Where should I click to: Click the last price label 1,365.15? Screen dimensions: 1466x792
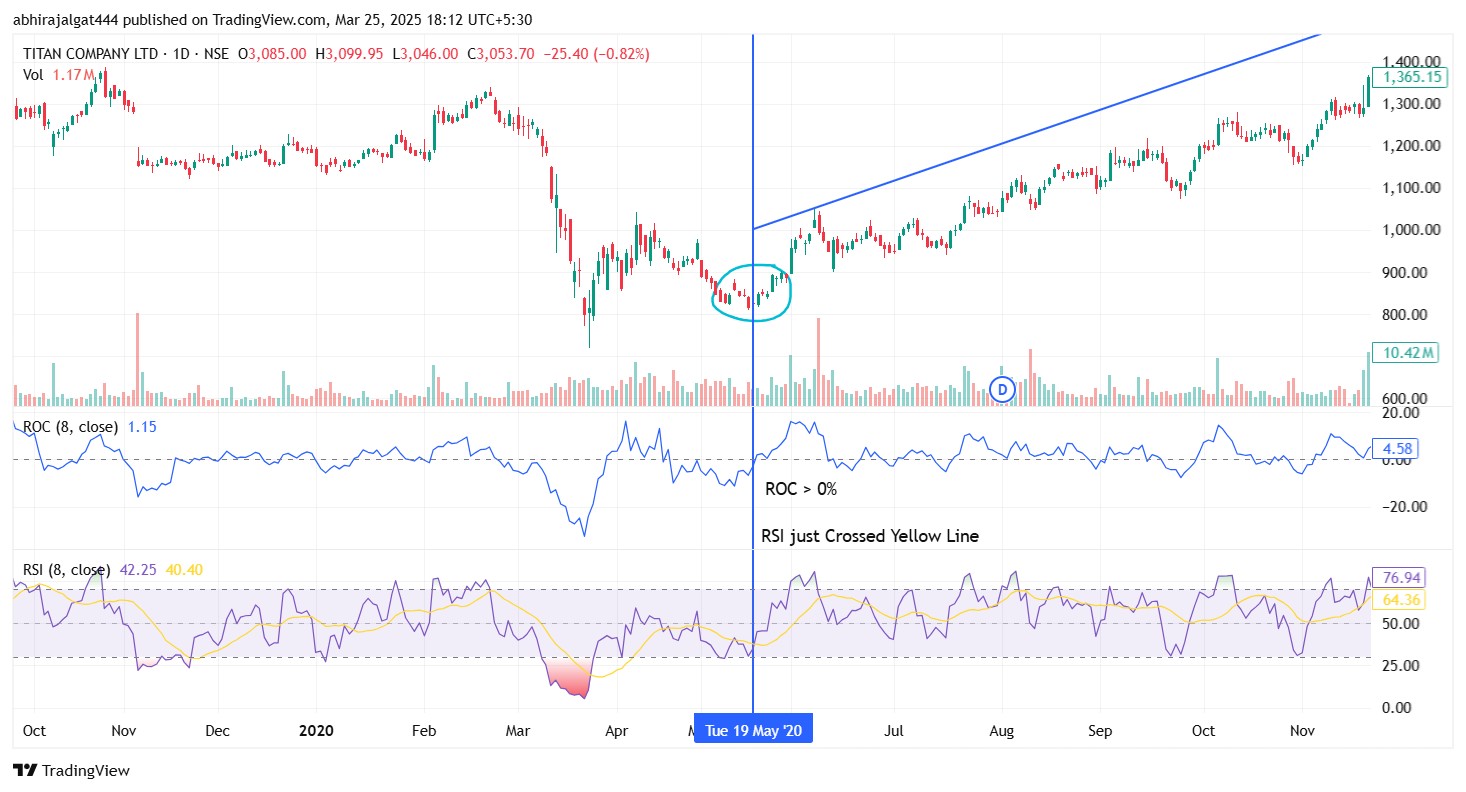[x=1412, y=77]
